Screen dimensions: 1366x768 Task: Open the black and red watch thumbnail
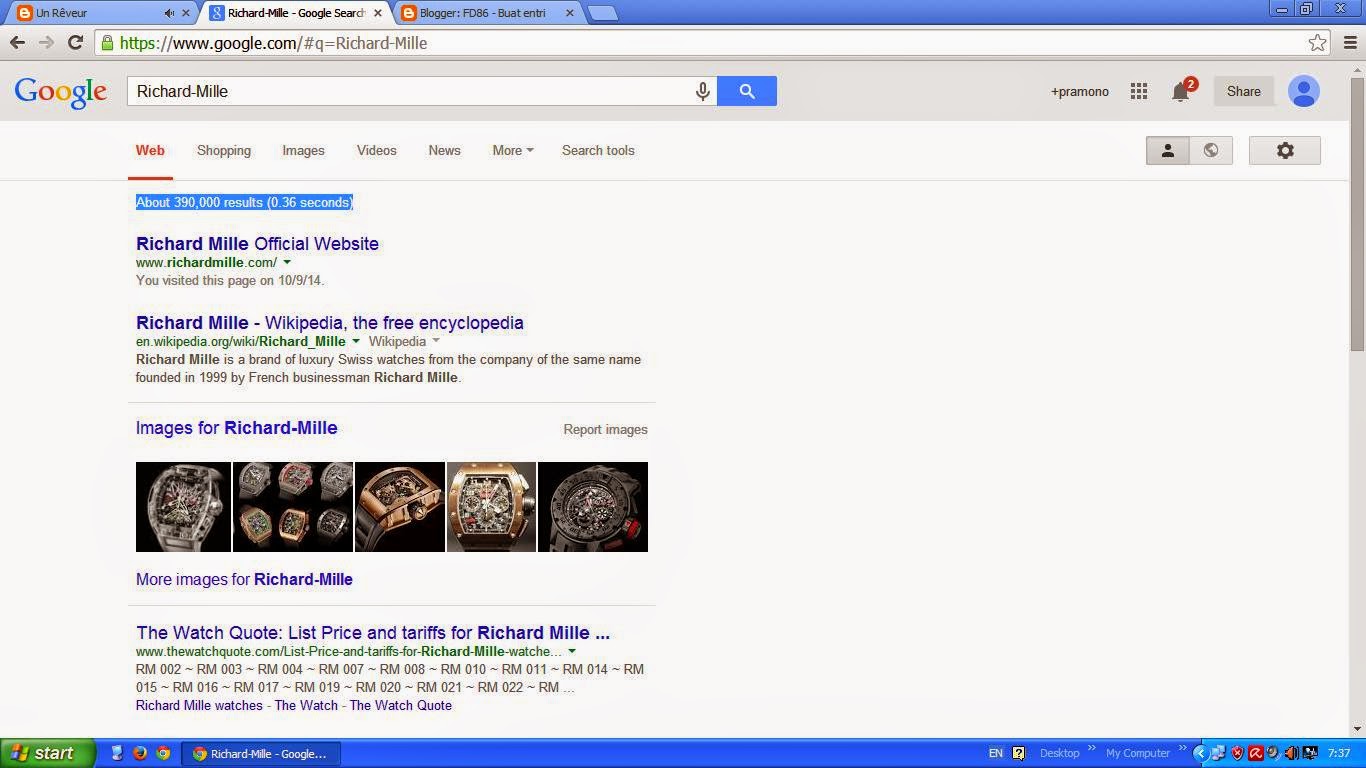(x=593, y=507)
